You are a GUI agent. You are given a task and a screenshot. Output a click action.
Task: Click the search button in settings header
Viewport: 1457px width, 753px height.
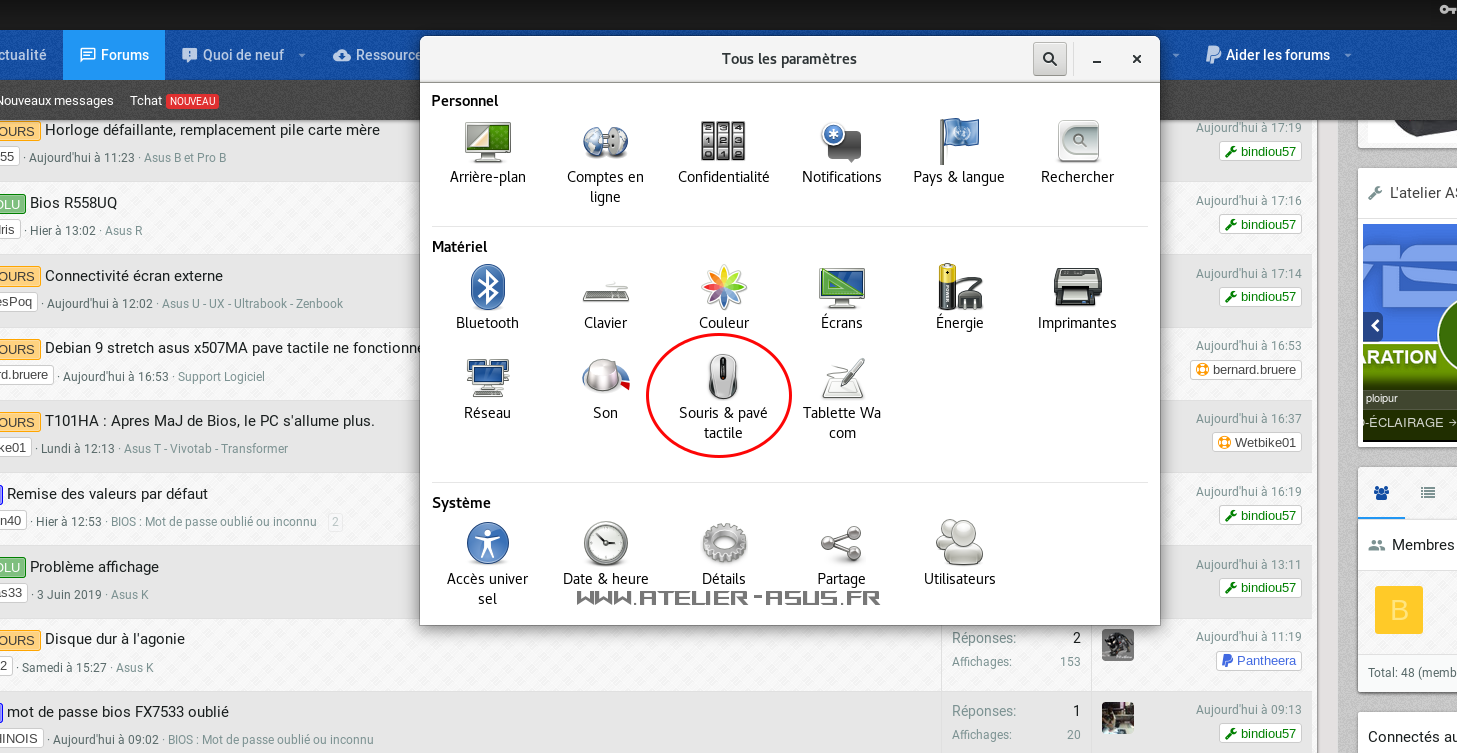point(1049,59)
